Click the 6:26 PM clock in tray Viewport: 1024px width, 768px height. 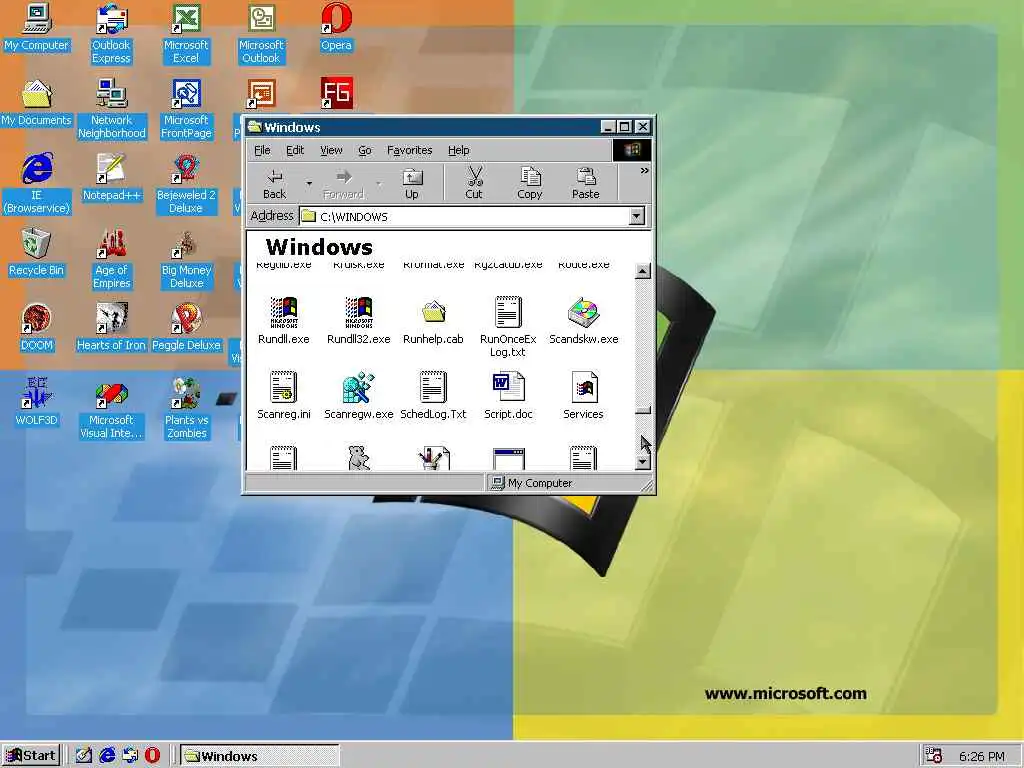[982, 756]
